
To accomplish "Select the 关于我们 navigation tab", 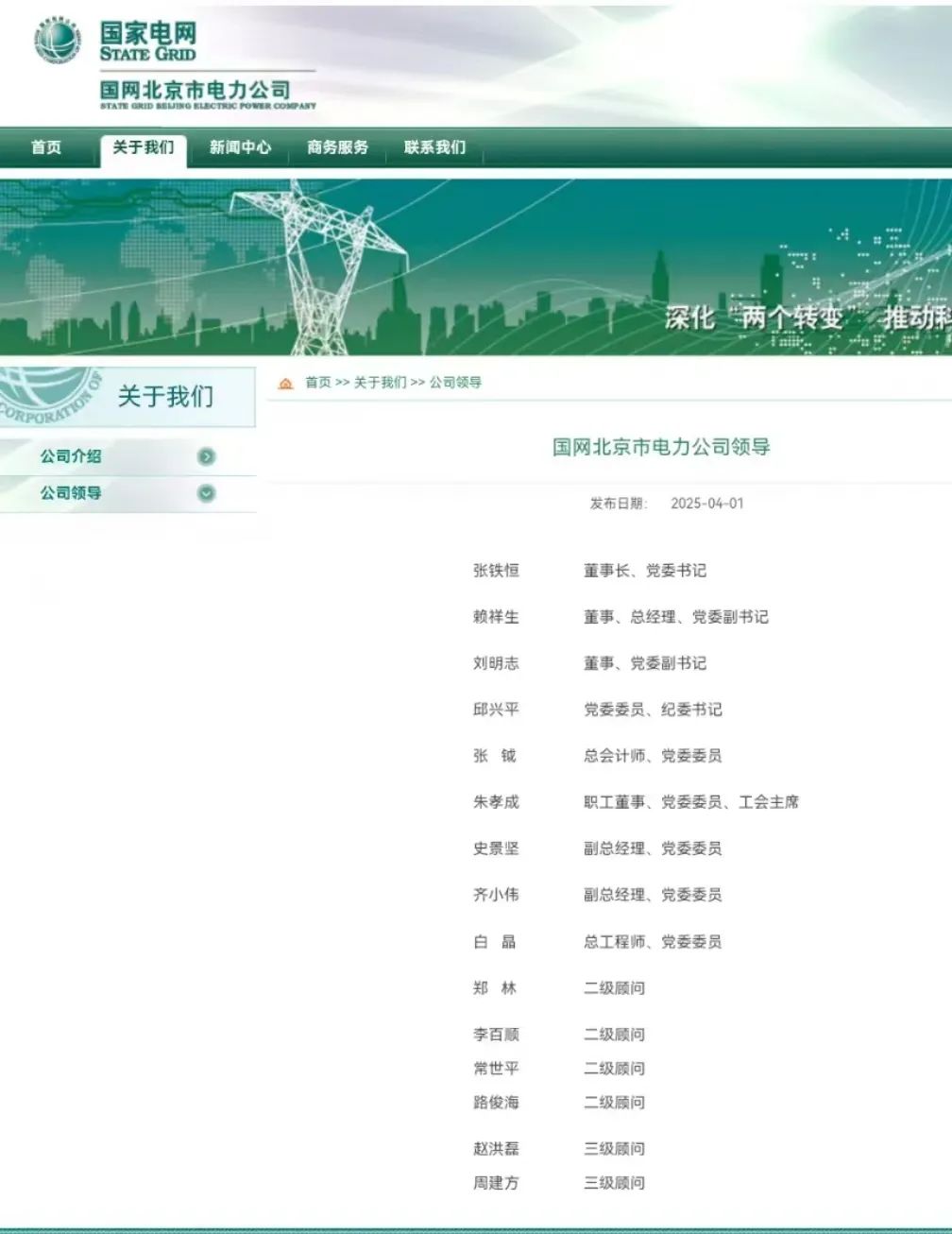I will pyautogui.click(x=144, y=147).
